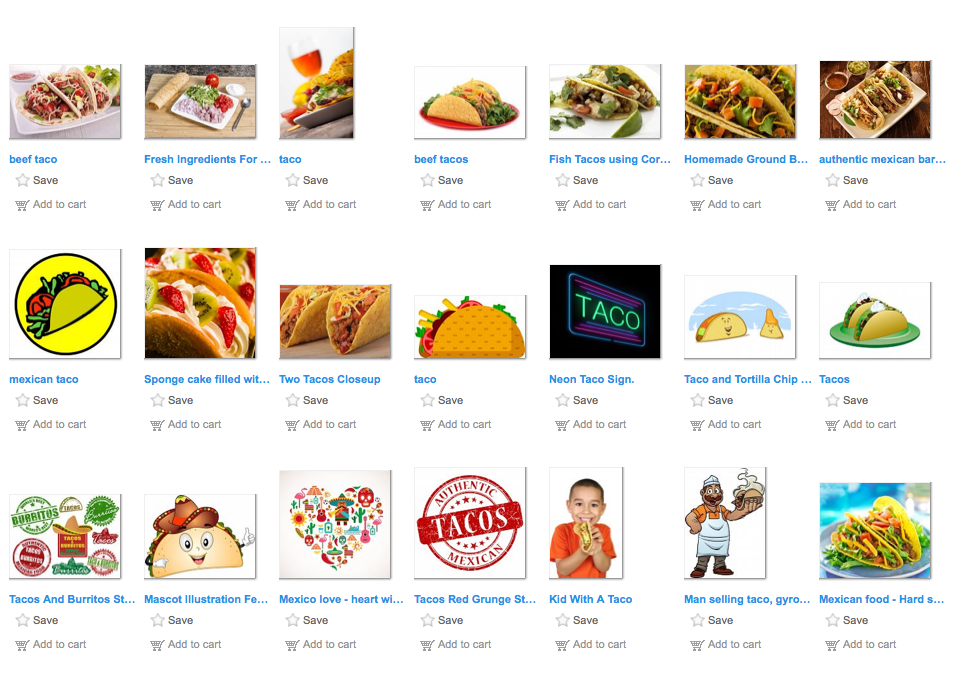Open the taco with wine glass thumbnail
Viewport: 964px width, 686px height.
coord(317,83)
